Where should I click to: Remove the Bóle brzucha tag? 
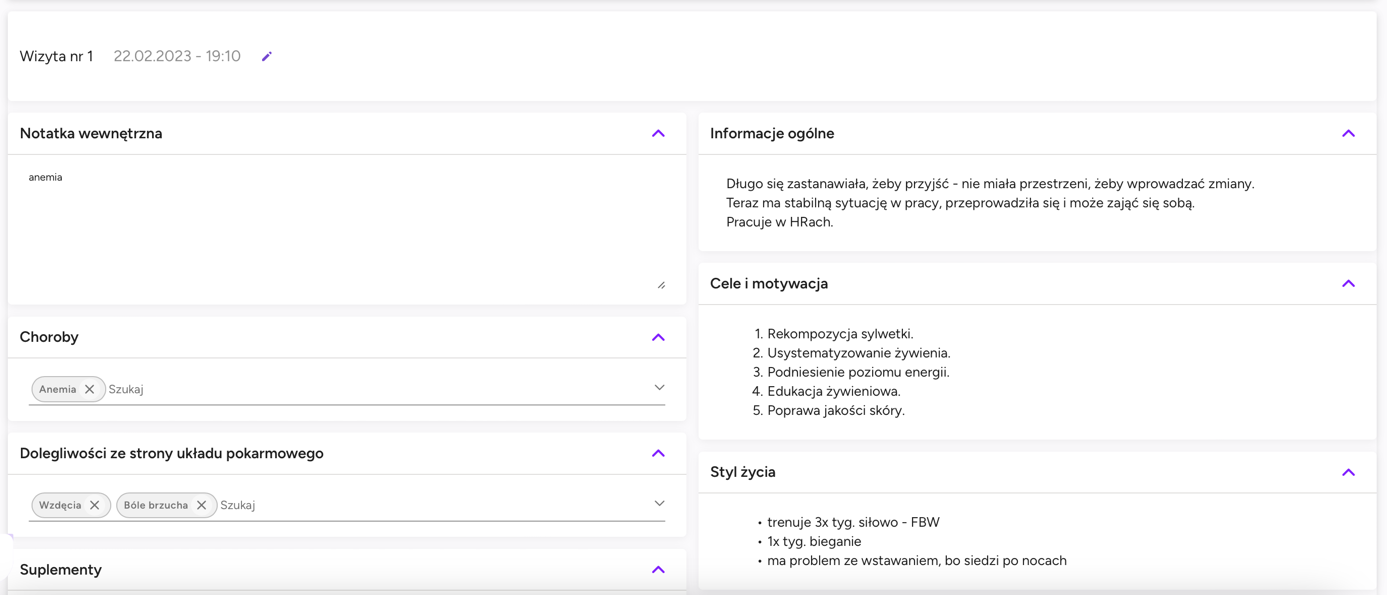[x=201, y=505]
